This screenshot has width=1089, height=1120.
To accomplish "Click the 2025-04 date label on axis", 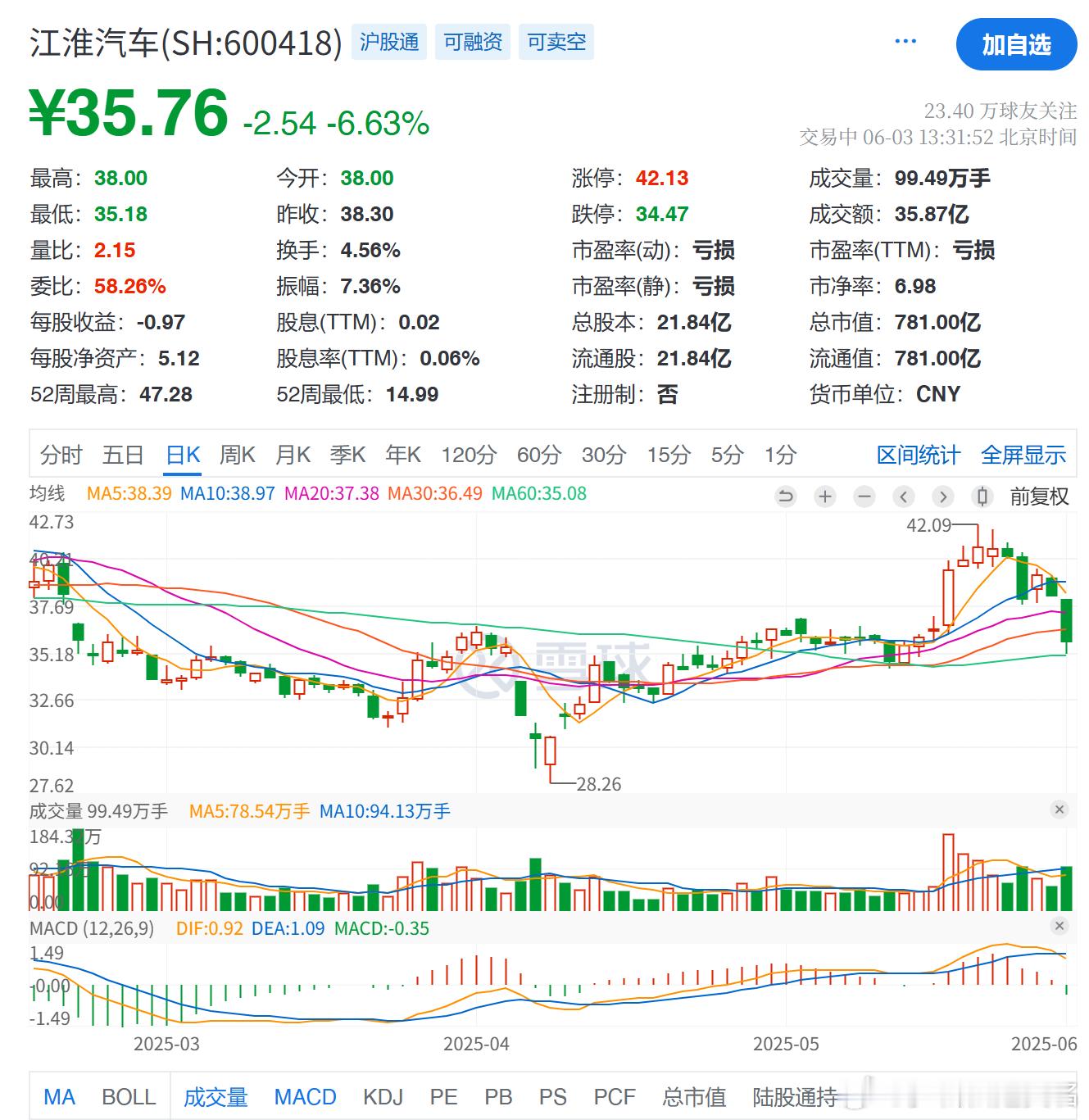I will click(x=476, y=1044).
